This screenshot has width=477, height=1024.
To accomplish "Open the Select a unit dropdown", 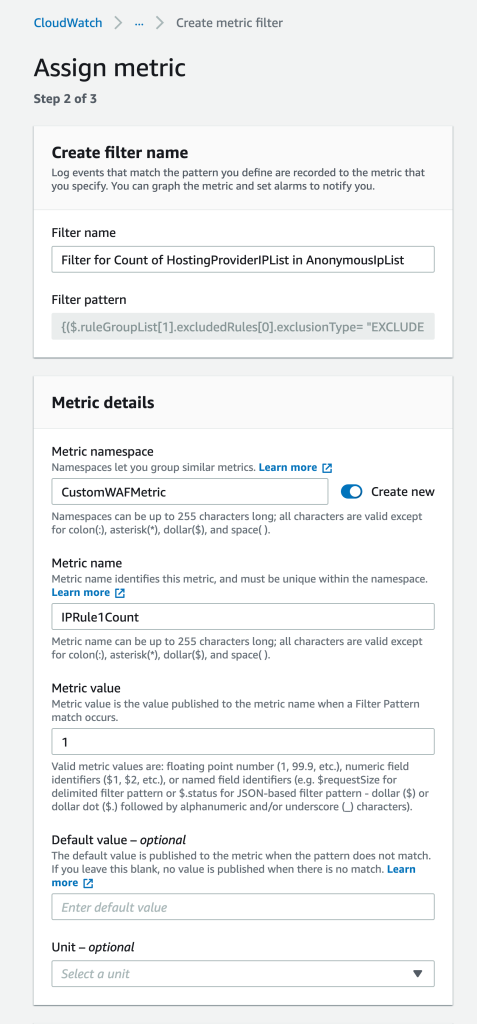I will 243,973.
